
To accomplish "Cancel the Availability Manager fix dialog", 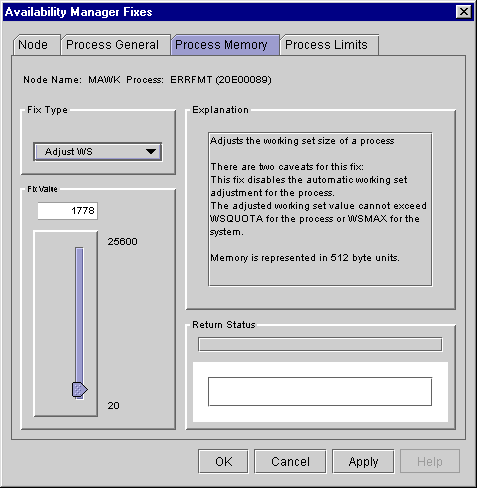I will (x=290, y=461).
